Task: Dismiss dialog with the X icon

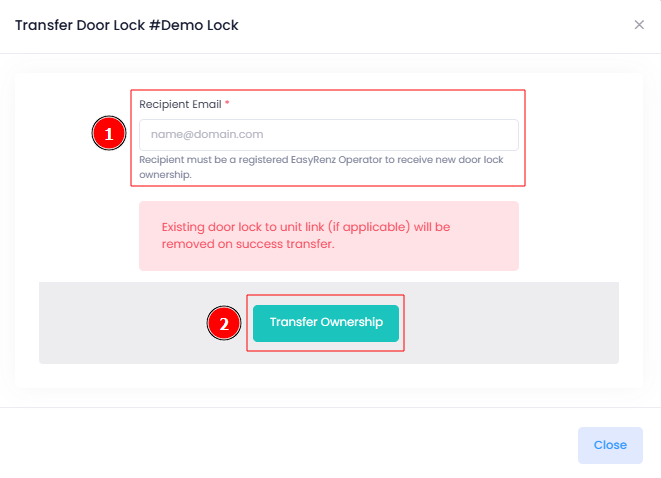Action: 639,25
